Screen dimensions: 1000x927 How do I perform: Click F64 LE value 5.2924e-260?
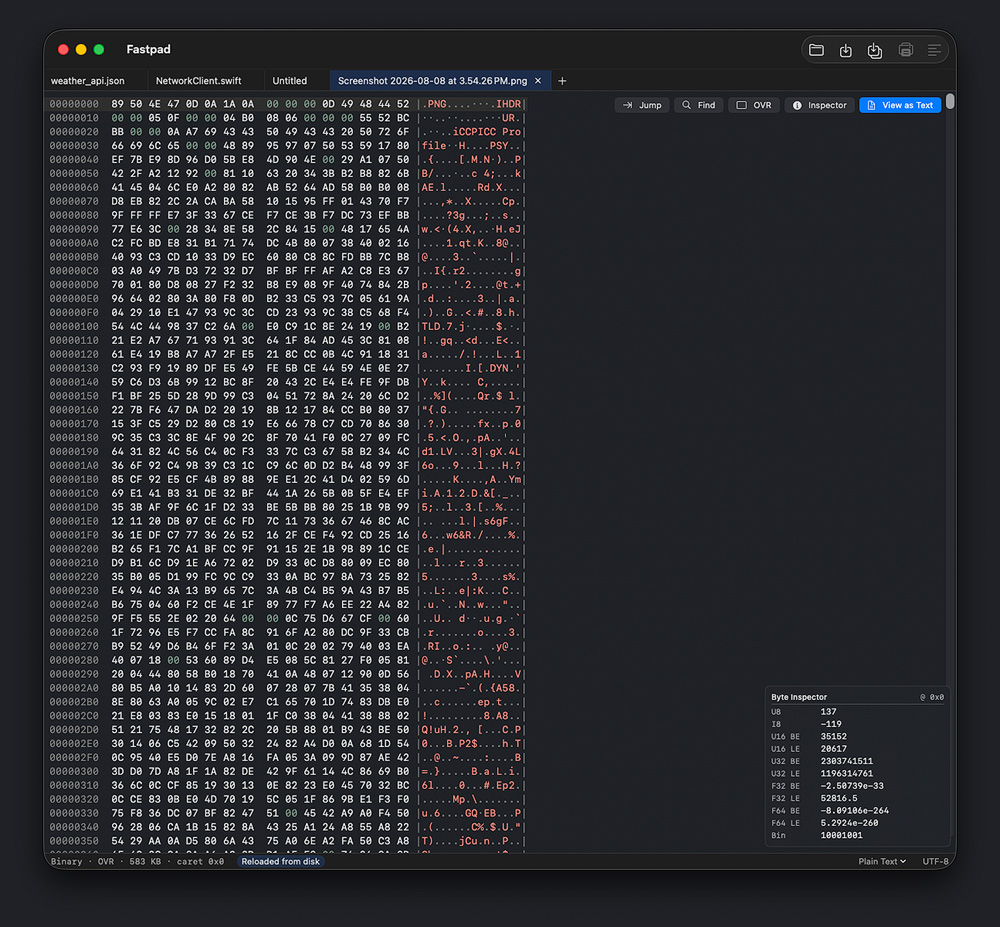(x=849, y=823)
